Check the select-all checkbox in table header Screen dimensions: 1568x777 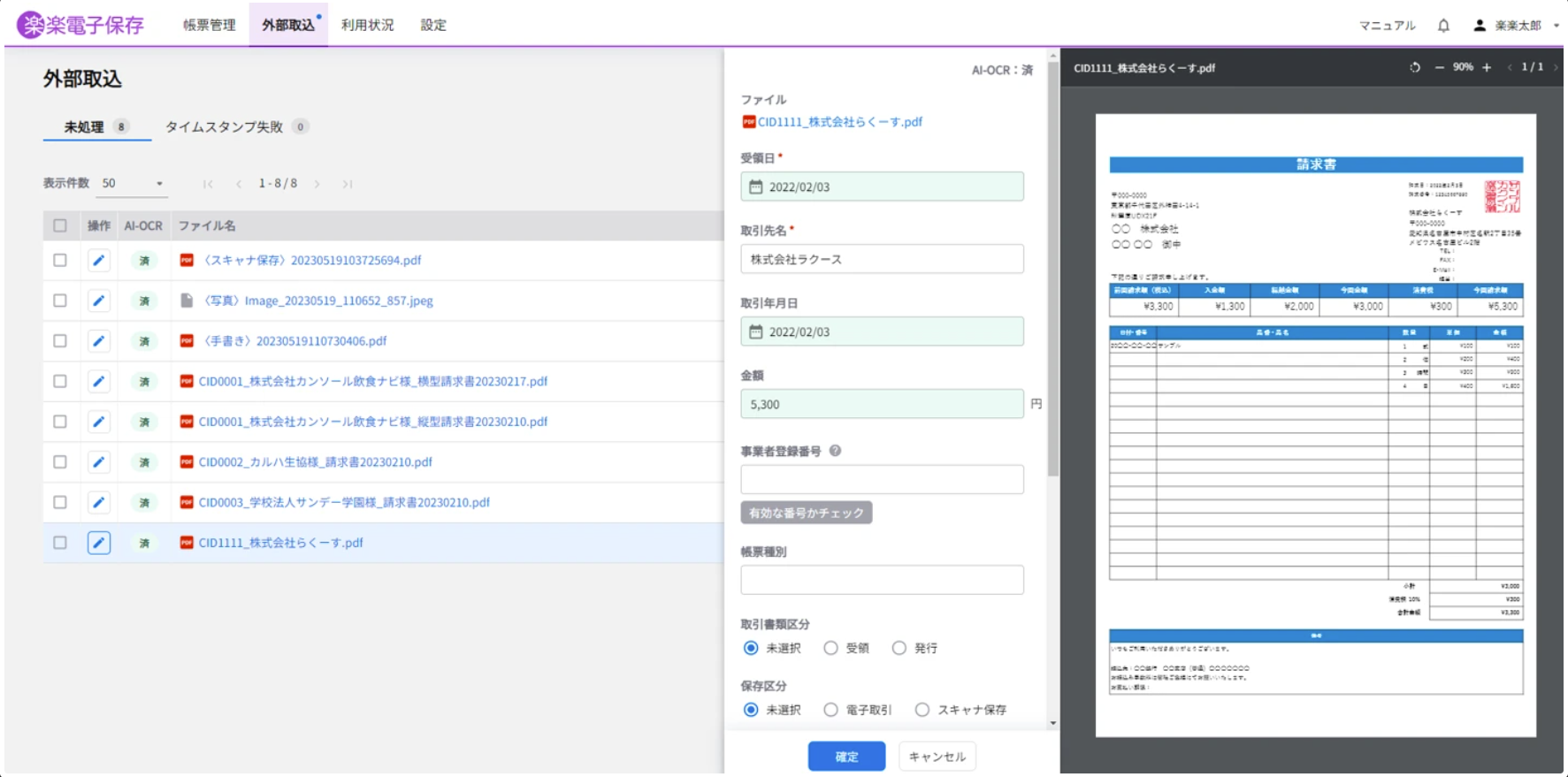coord(60,225)
